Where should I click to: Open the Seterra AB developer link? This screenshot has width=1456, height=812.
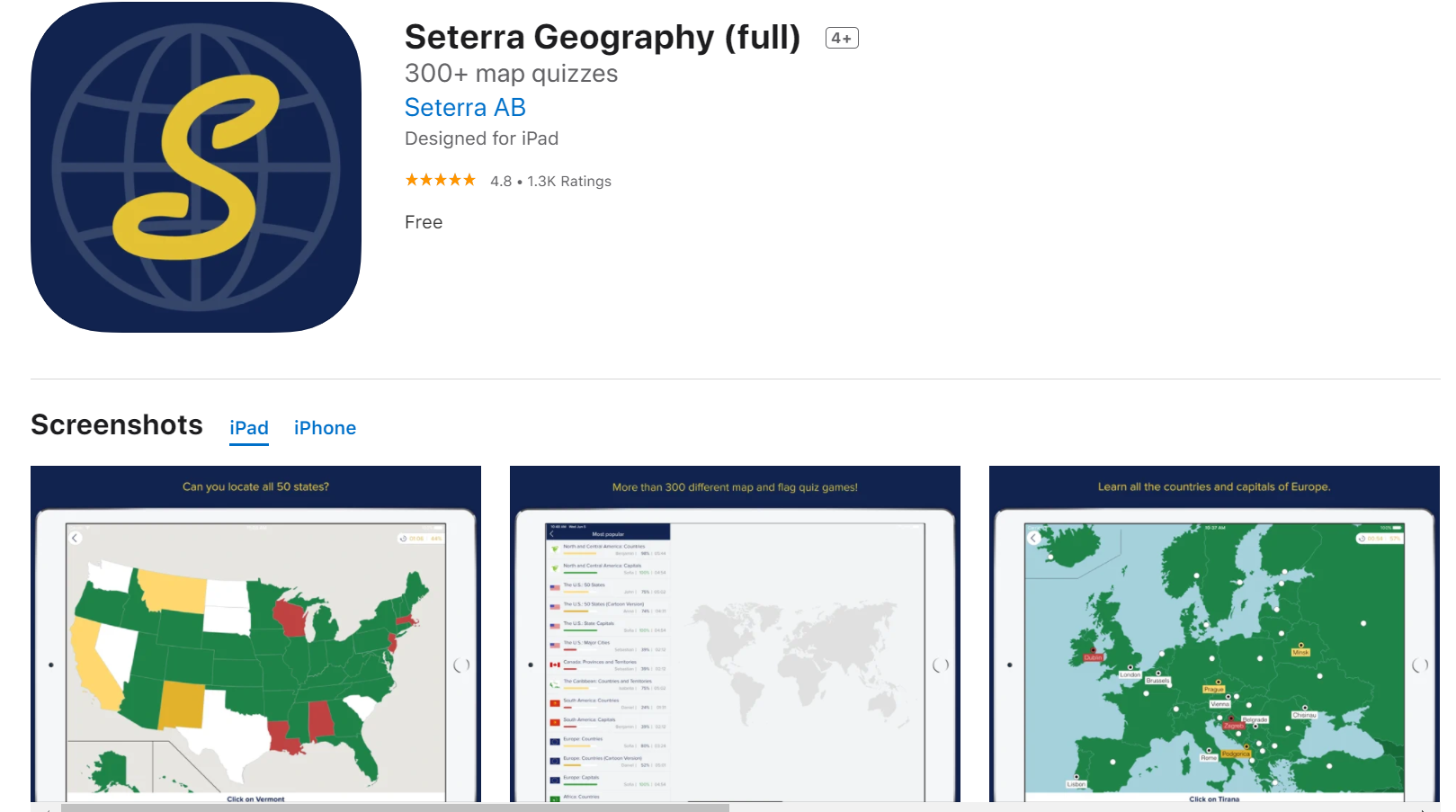coord(465,108)
